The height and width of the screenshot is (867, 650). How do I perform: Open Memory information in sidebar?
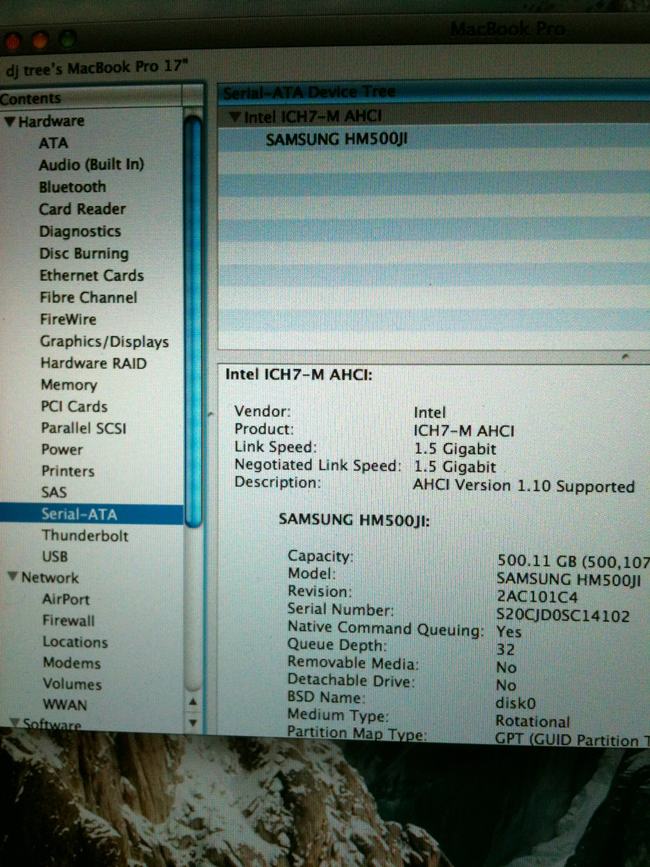pos(68,385)
